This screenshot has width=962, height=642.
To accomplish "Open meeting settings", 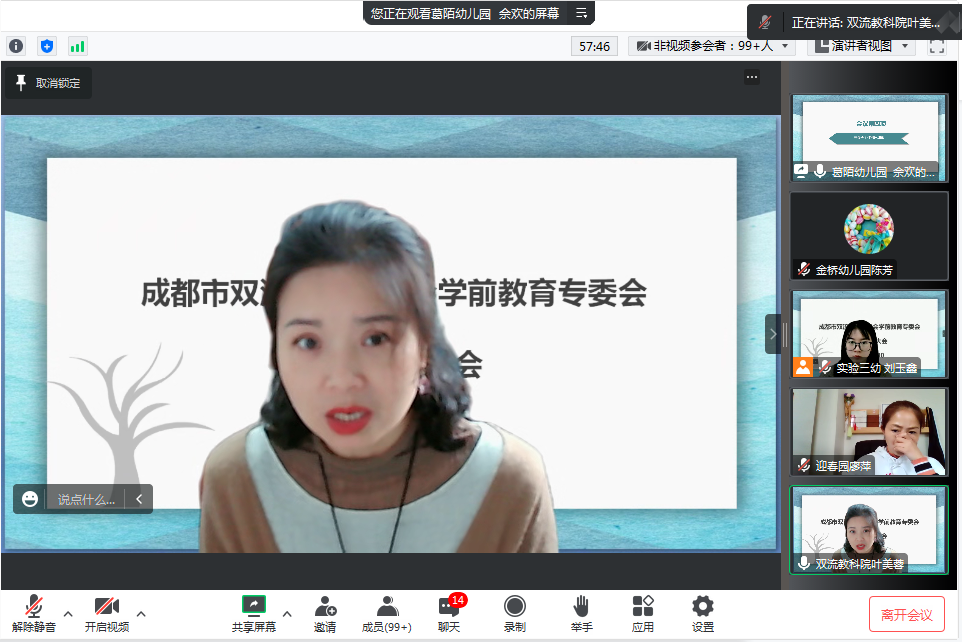I will (x=702, y=614).
